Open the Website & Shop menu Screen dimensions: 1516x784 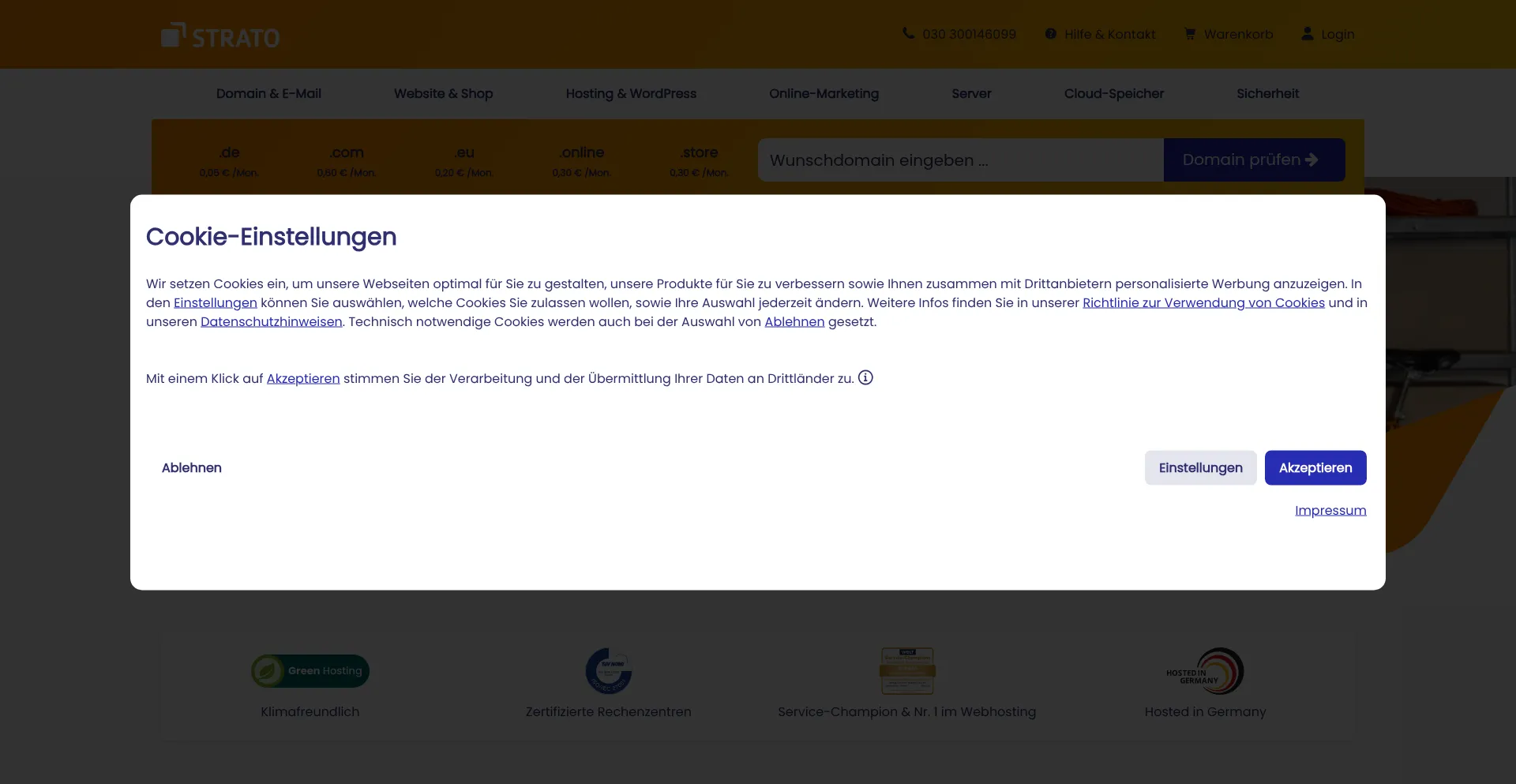(444, 94)
